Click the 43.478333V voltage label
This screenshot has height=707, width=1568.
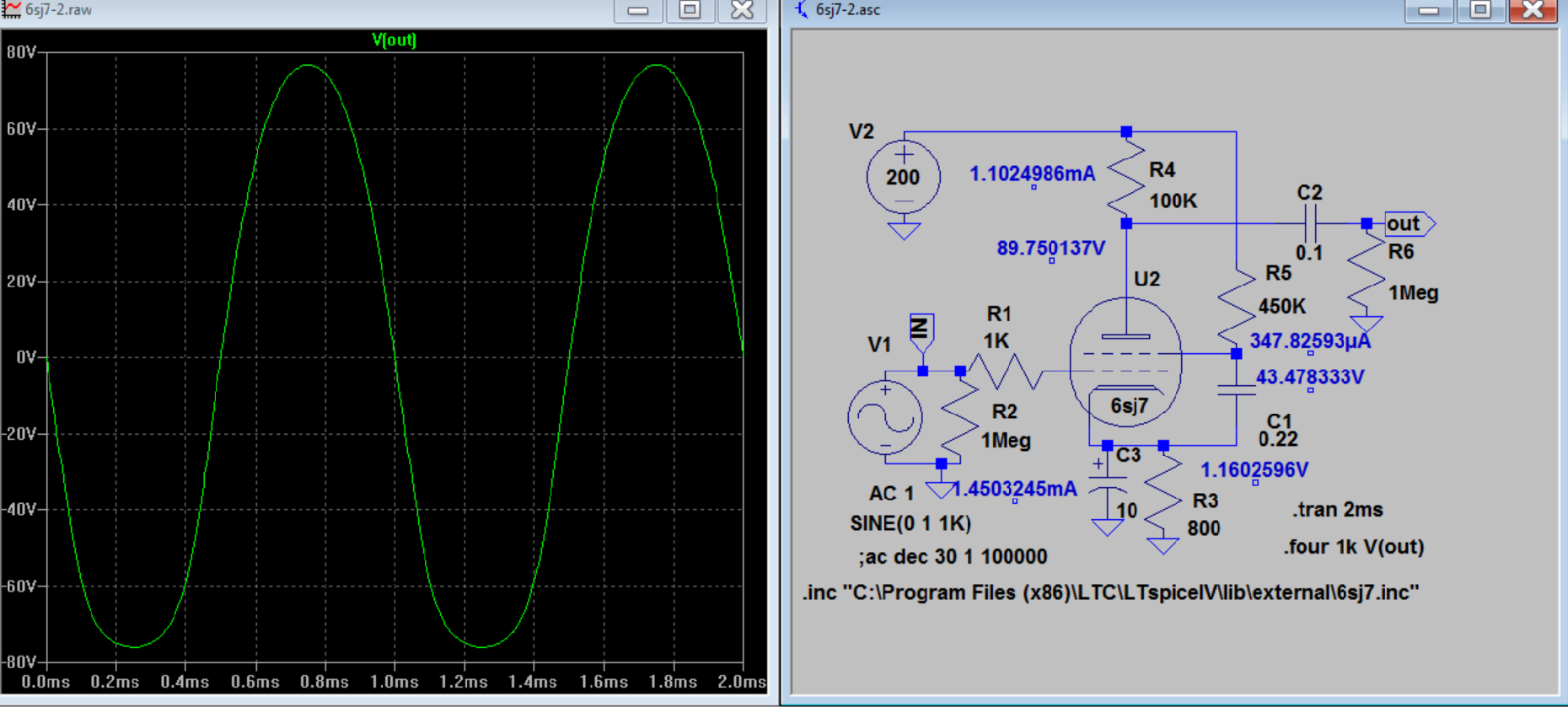tap(1310, 378)
